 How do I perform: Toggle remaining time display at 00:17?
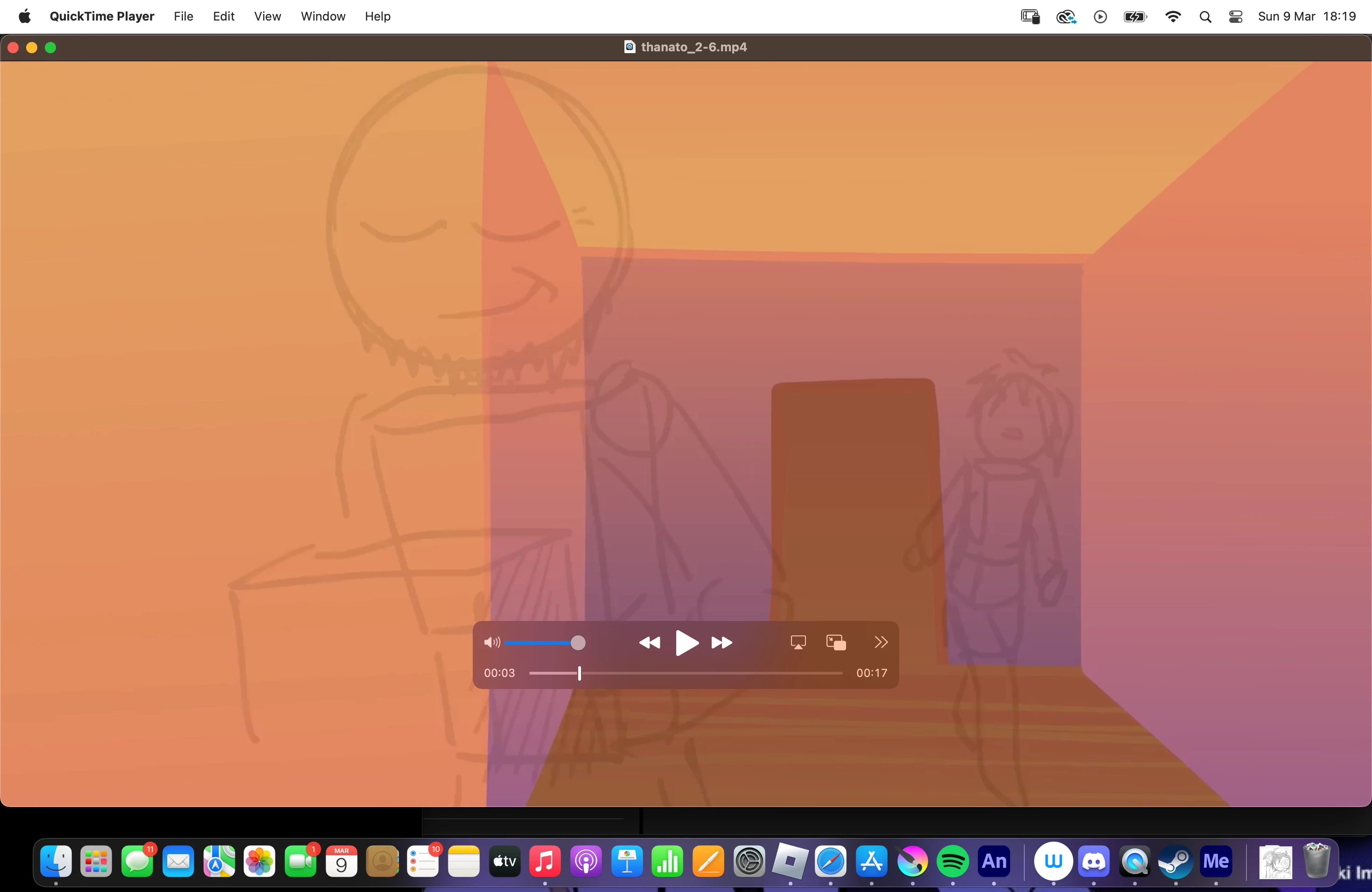871,673
